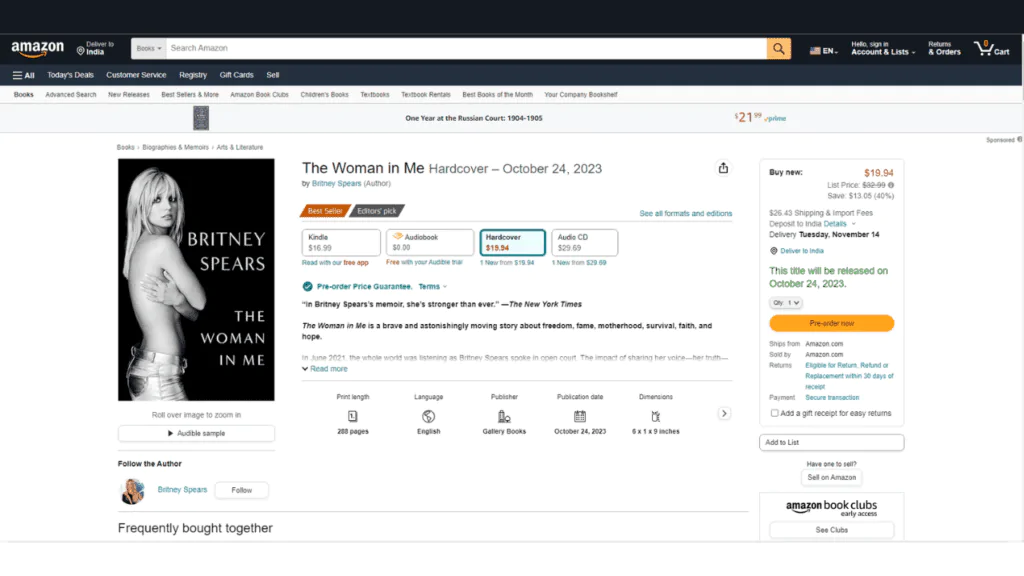Expand the Terms dropdown

click(432, 287)
